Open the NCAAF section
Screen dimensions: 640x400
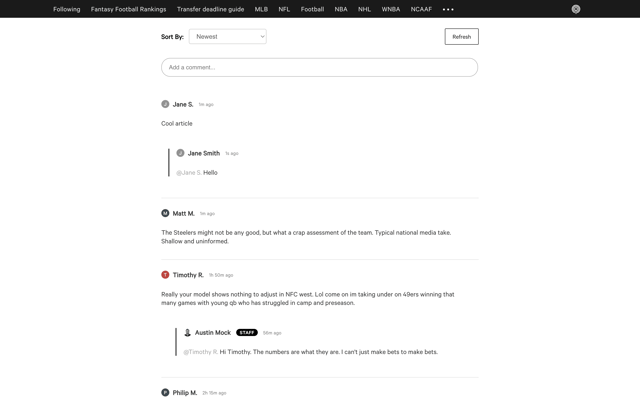click(x=421, y=9)
